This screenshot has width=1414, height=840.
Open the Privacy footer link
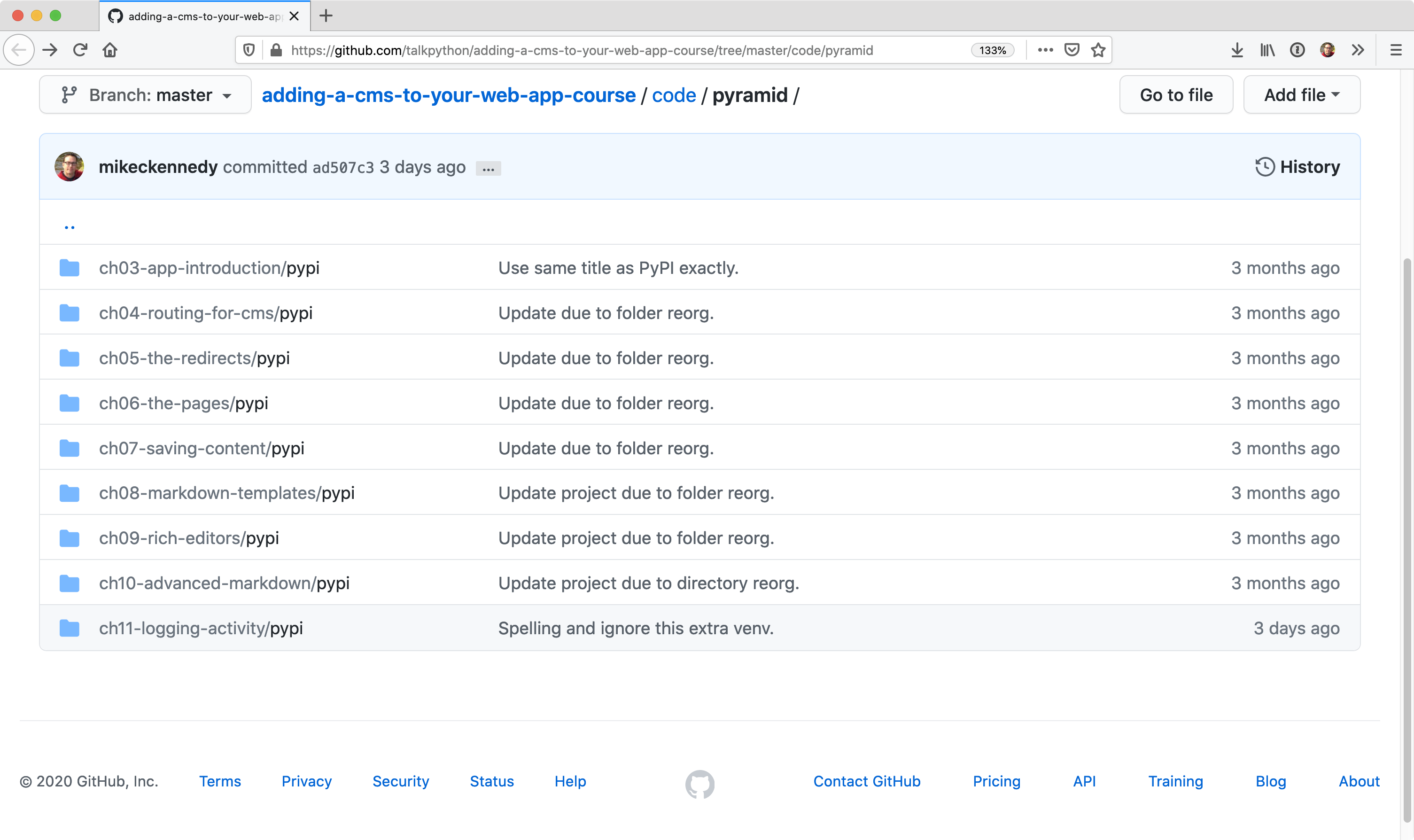click(x=307, y=782)
